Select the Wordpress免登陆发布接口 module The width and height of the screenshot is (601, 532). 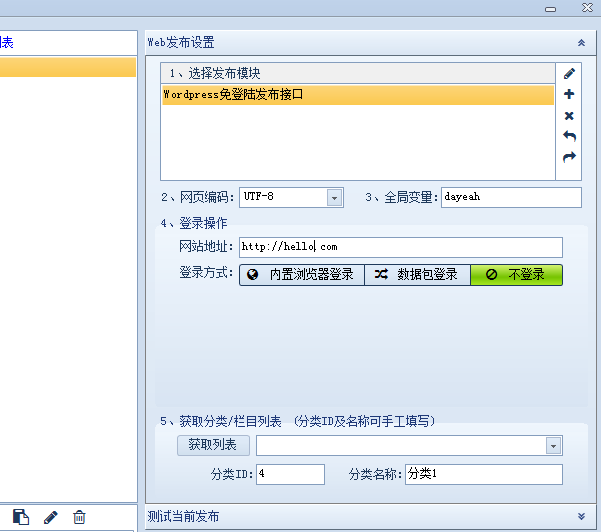pos(357,95)
